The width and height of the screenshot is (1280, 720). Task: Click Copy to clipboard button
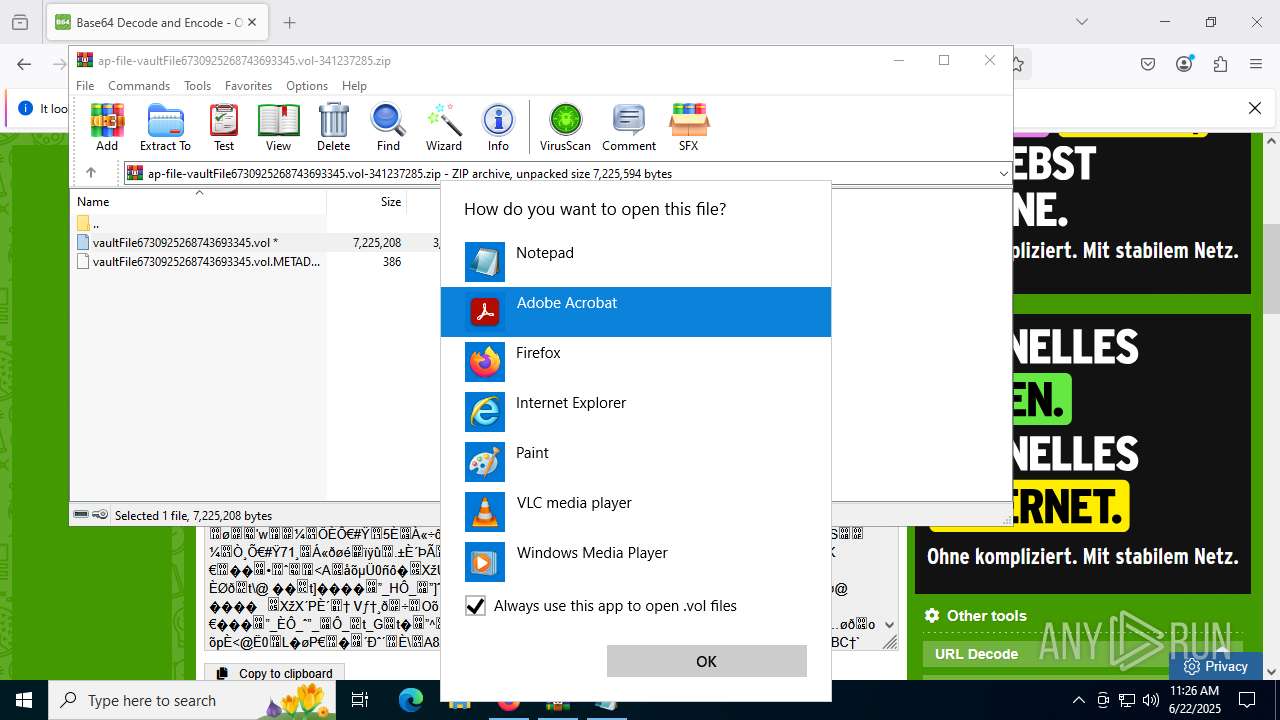tap(275, 673)
